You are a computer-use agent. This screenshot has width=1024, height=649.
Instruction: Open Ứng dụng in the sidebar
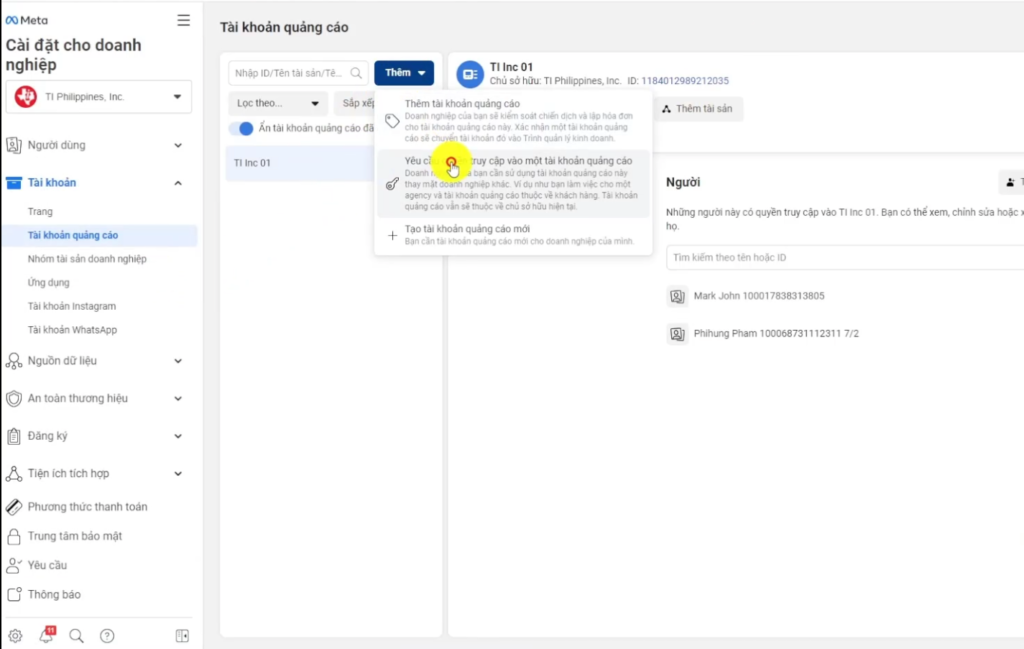pyautogui.click(x=48, y=283)
